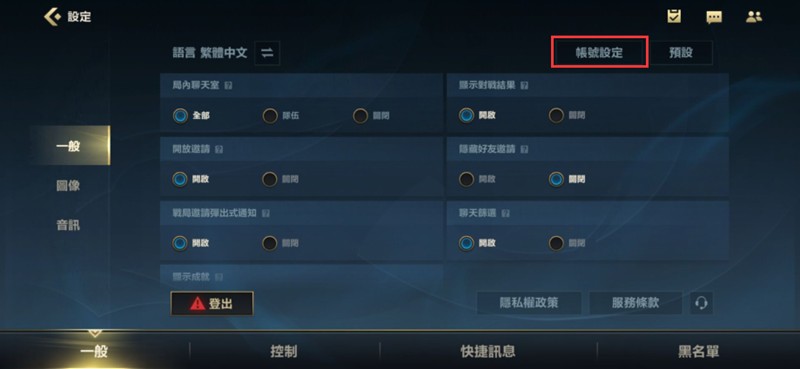Show help for 局內聊天室 setting
800x369 pixels.
click(x=229, y=86)
